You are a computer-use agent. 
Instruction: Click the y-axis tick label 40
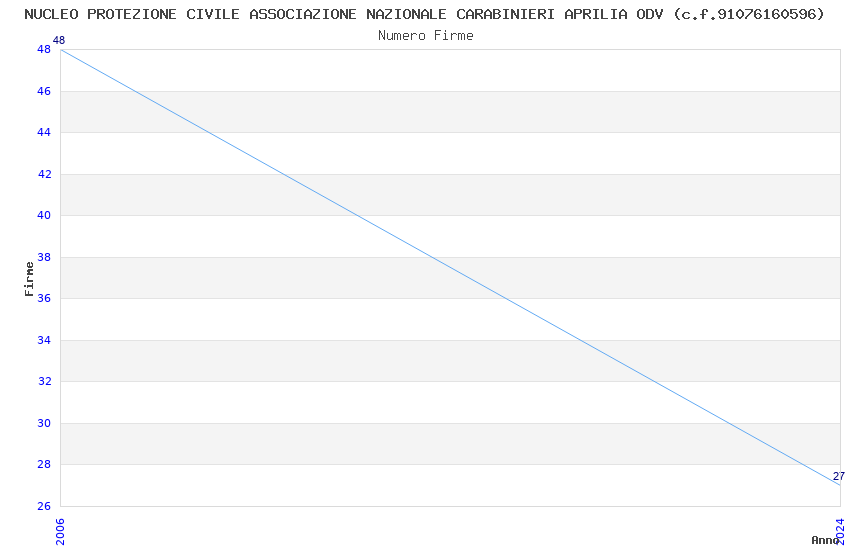click(44, 216)
